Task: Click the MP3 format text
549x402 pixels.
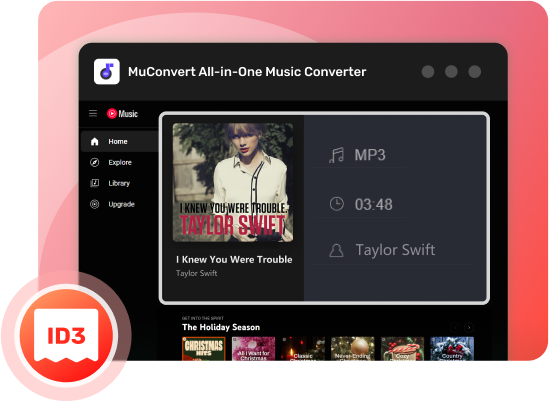Action: [x=370, y=155]
